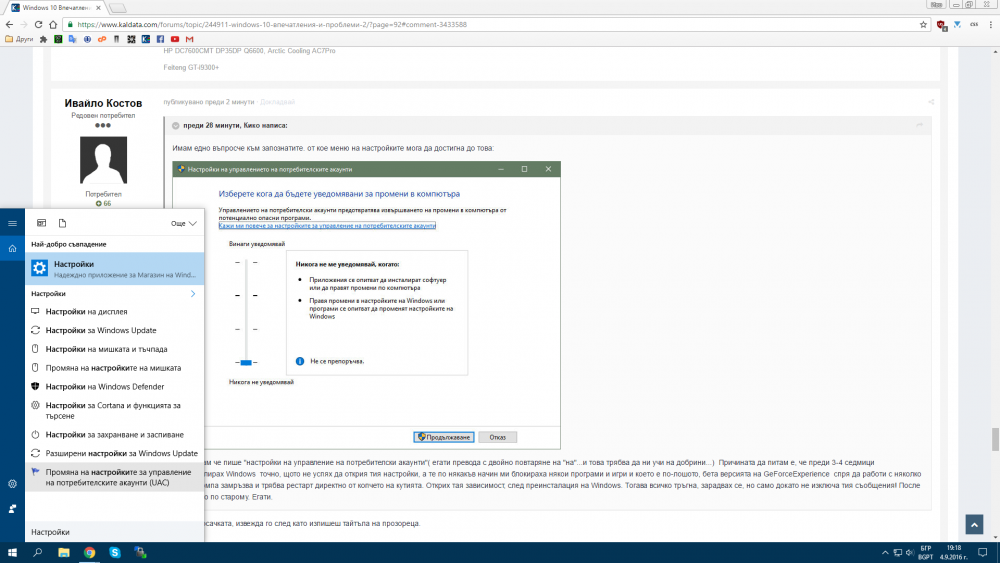Click the Ивайло Костов avatar picture
Screen dimensions: 1000x563
point(103,160)
